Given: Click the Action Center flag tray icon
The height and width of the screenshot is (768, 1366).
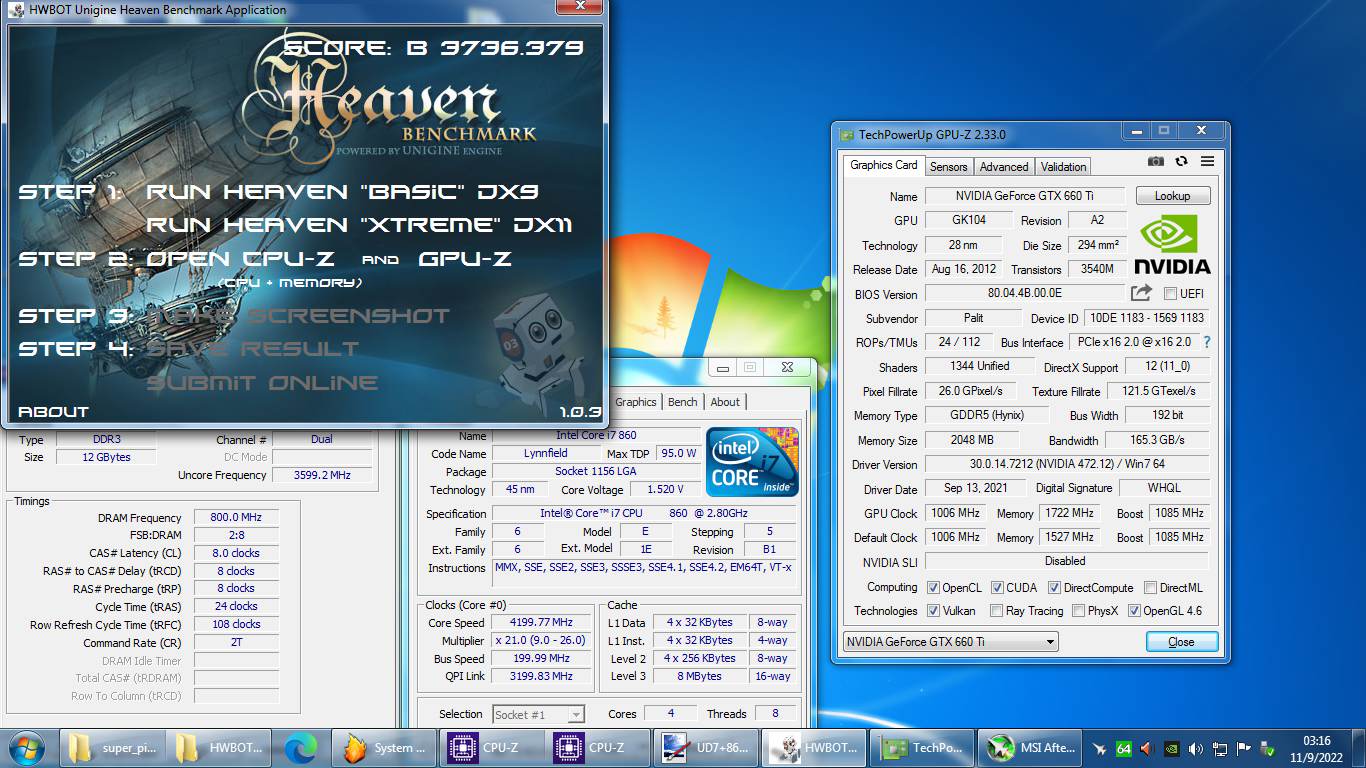Looking at the screenshot, I should click(1245, 748).
